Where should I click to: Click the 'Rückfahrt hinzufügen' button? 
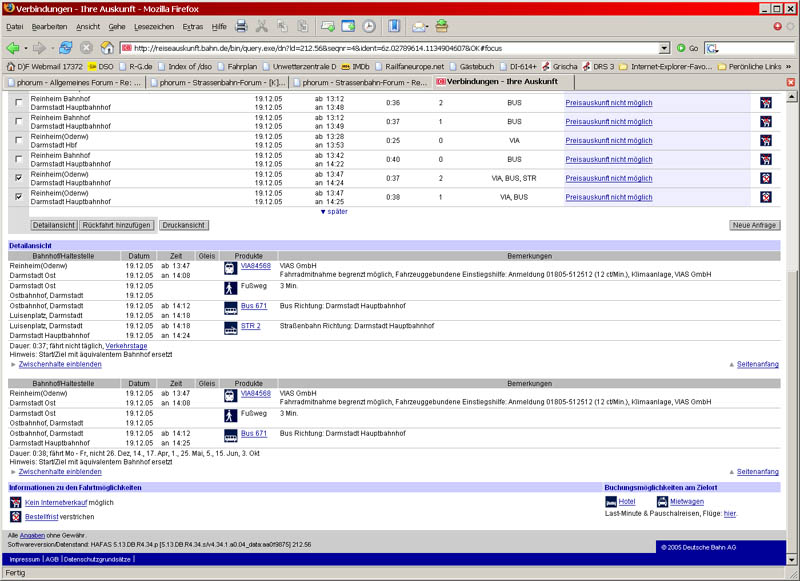click(x=118, y=225)
